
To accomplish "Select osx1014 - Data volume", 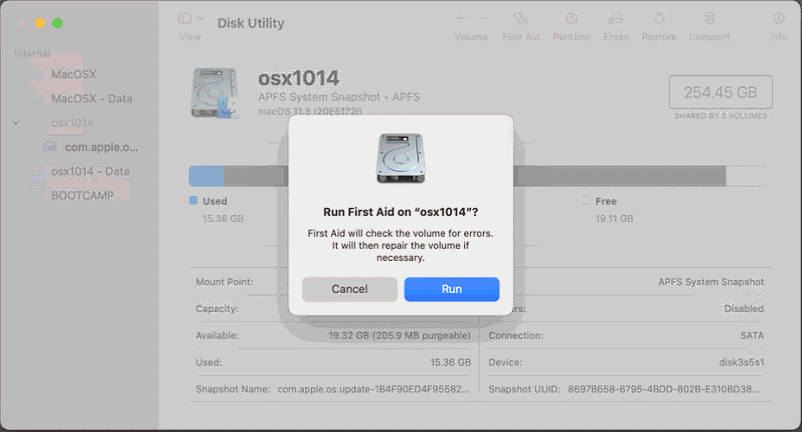I will pos(90,171).
